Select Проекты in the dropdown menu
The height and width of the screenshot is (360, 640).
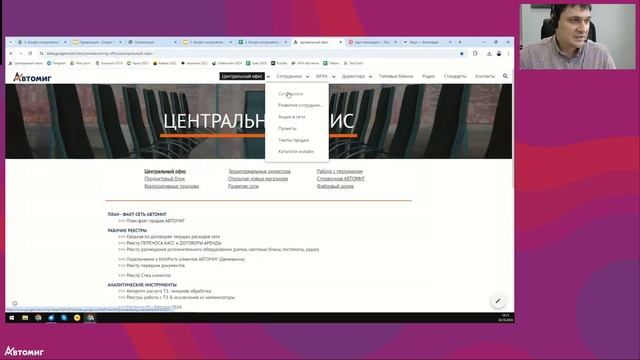287,129
